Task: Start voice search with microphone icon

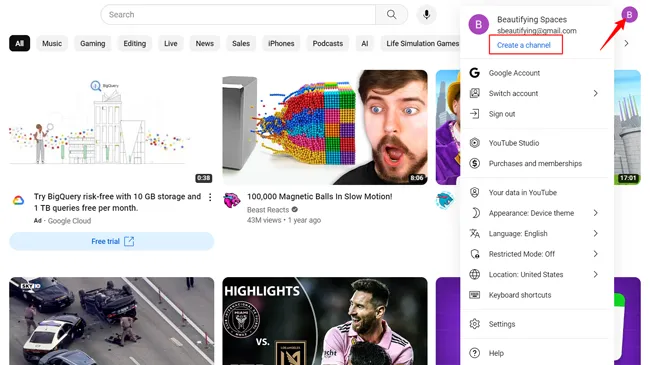Action: coord(426,15)
